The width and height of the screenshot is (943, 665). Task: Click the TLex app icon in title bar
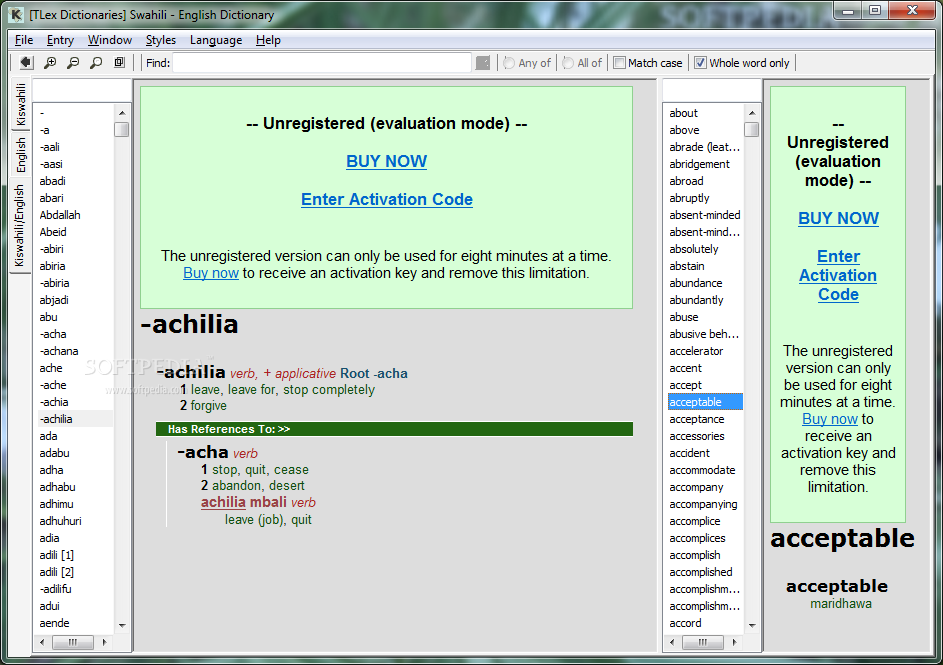point(17,14)
